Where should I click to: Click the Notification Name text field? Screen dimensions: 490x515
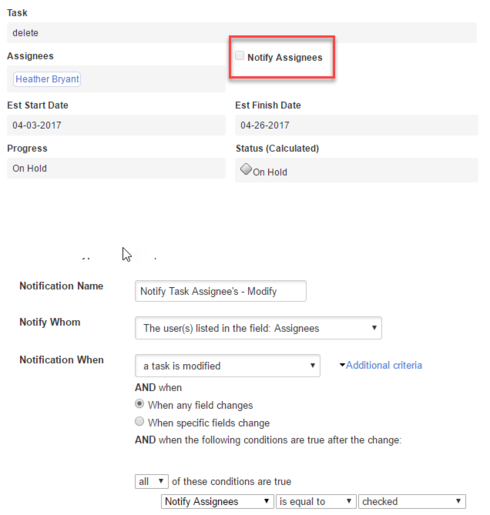221,291
